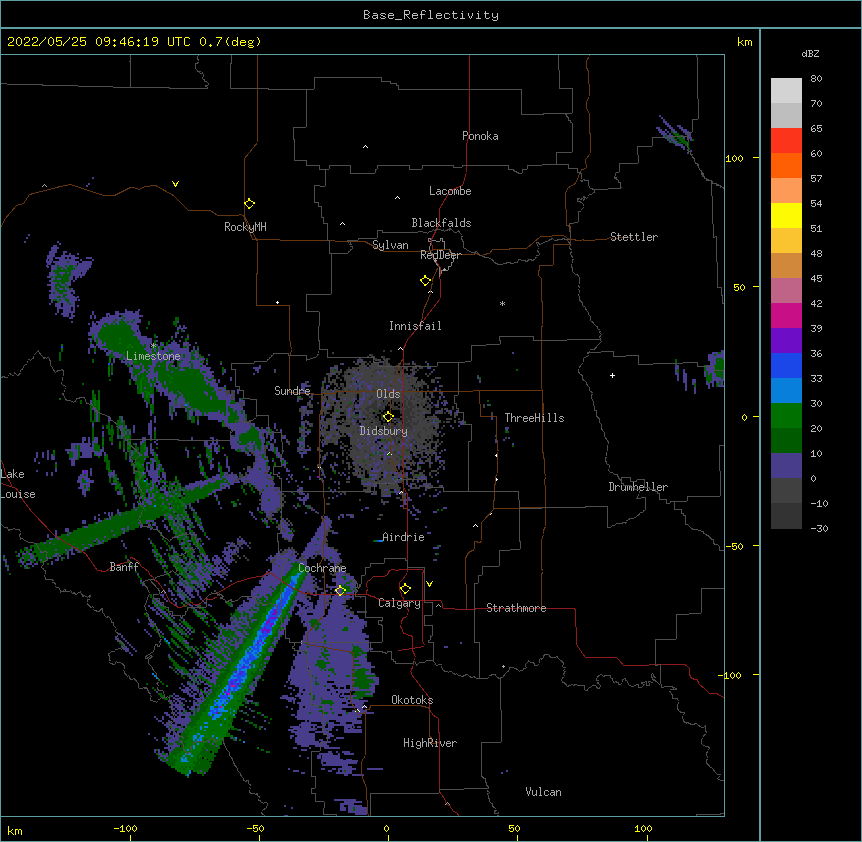Image resolution: width=862 pixels, height=842 pixels.
Task: Click the Limestone label
Action: [x=153, y=356]
